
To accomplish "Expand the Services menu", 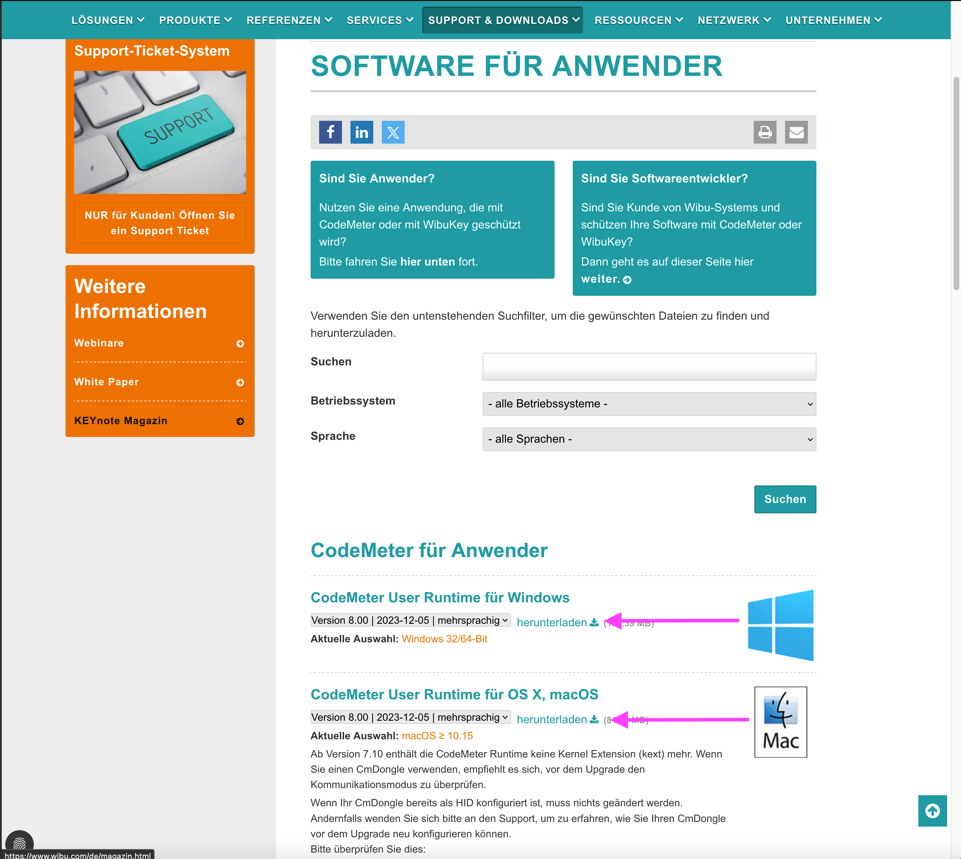I will [380, 20].
